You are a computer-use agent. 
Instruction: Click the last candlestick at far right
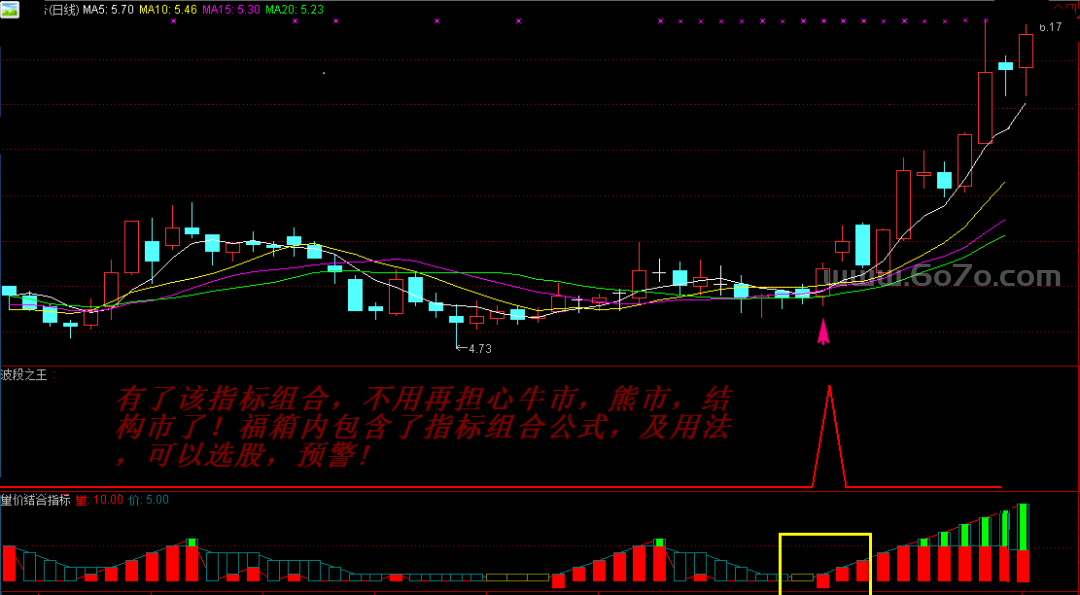1025,52
